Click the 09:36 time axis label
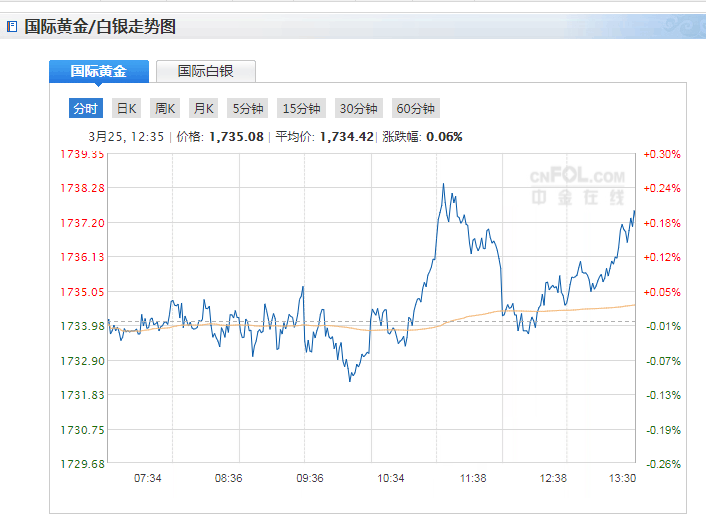 coord(310,478)
